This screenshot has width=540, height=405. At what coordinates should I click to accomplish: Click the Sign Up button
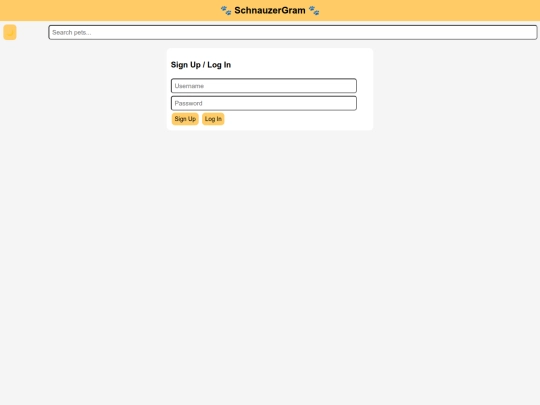point(185,119)
